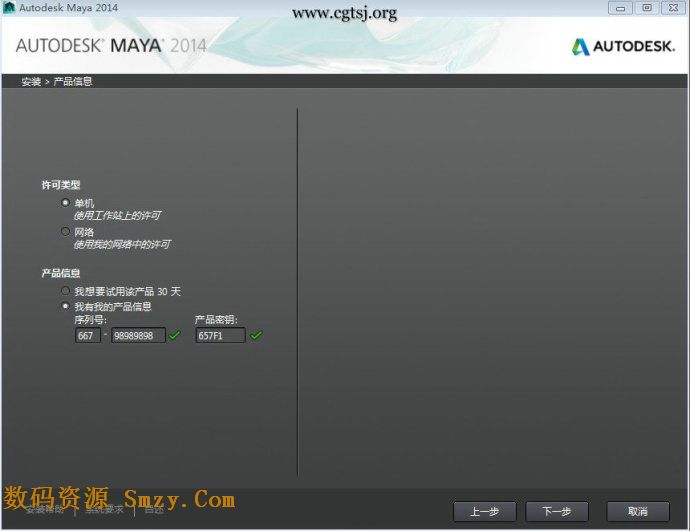Click the serial number field containing 98989898

point(138,336)
